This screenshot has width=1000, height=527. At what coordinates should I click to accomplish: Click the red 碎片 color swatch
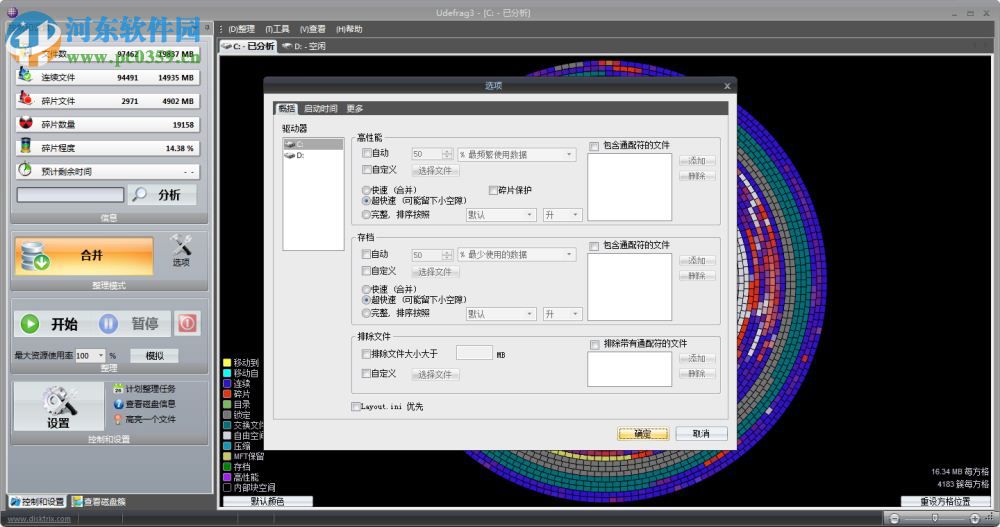pyautogui.click(x=226, y=394)
